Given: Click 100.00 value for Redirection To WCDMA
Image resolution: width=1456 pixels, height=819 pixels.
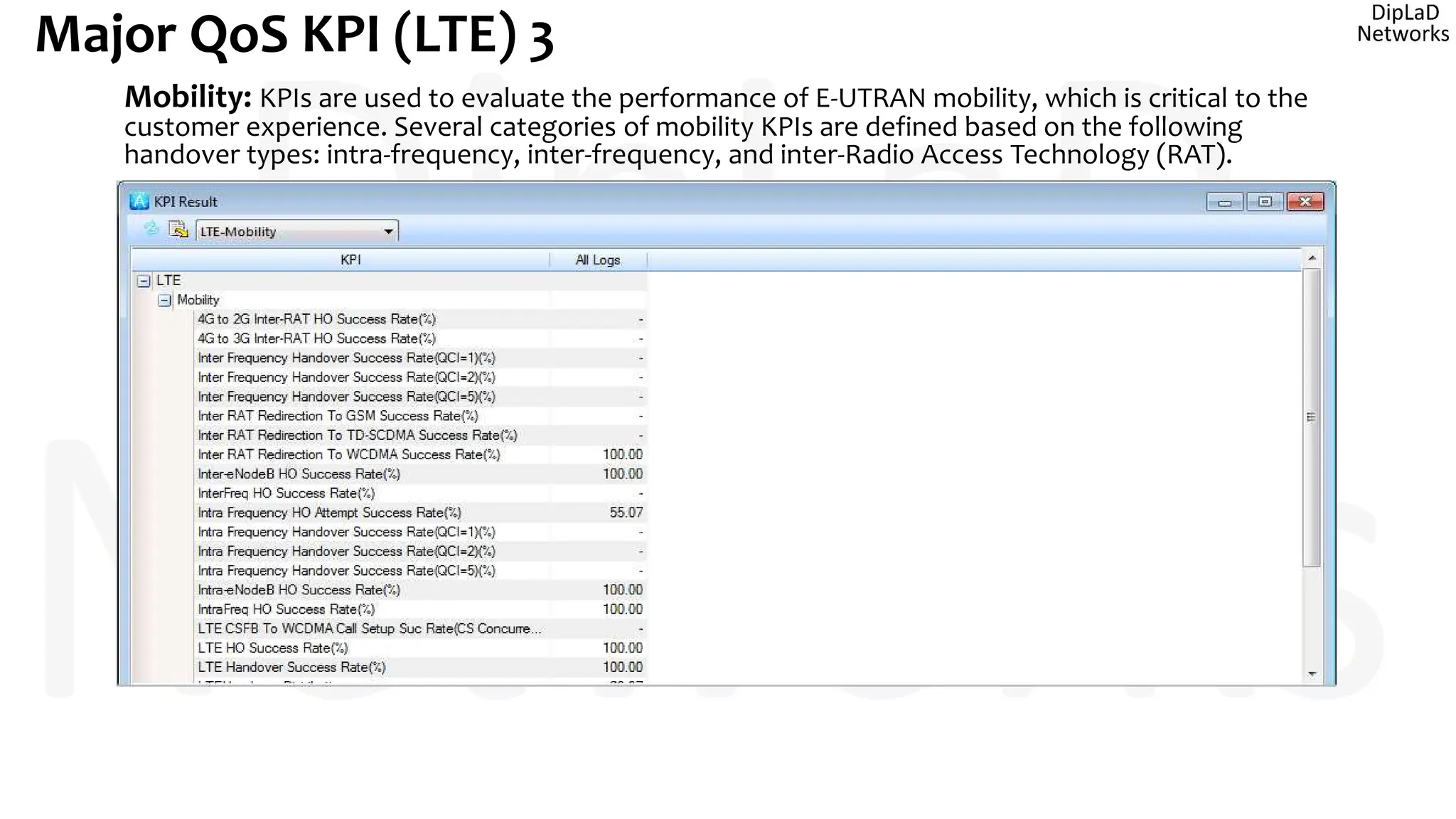Looking at the screenshot, I should click(x=622, y=454).
